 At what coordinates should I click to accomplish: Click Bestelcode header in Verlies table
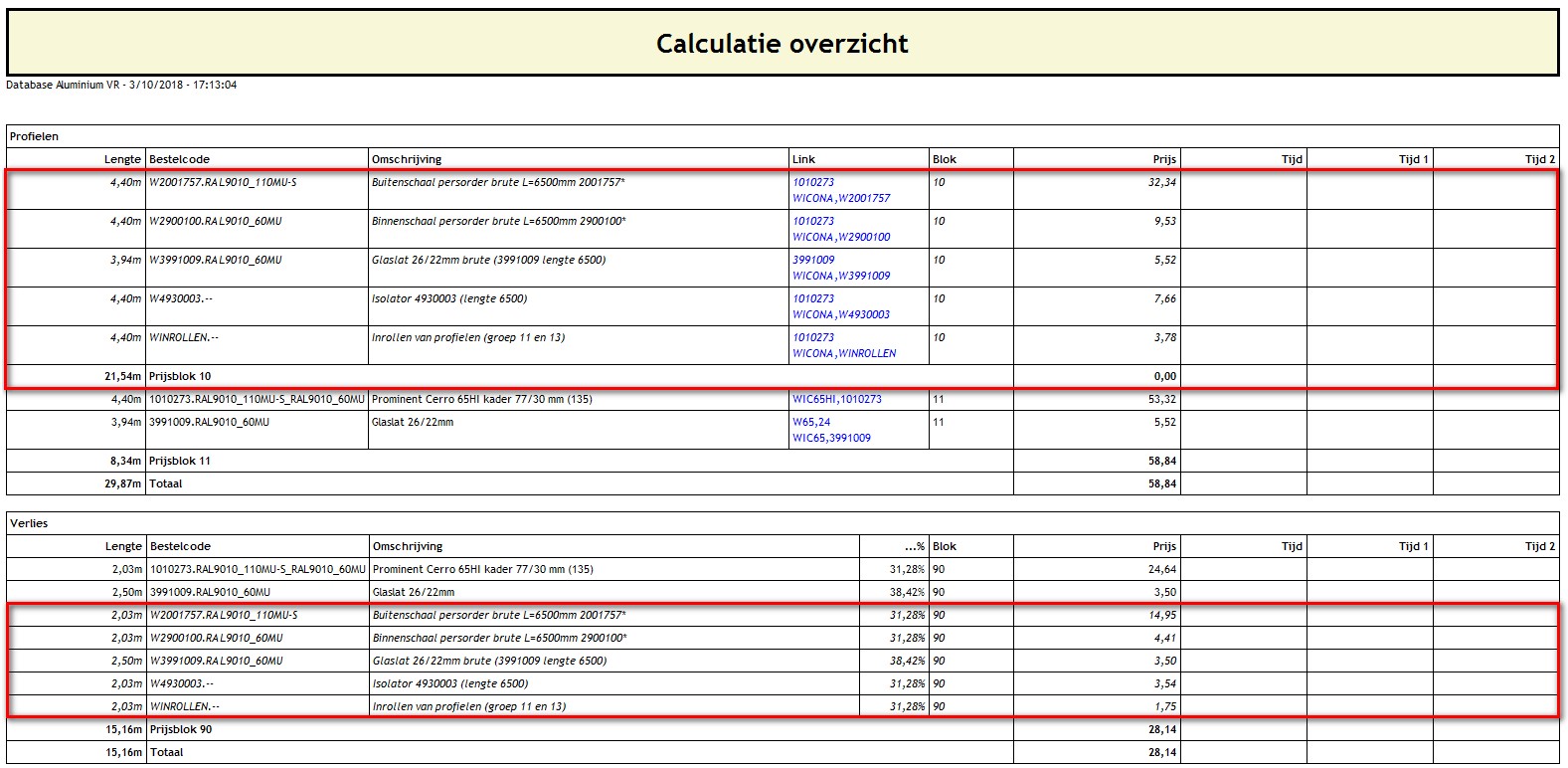click(x=180, y=546)
